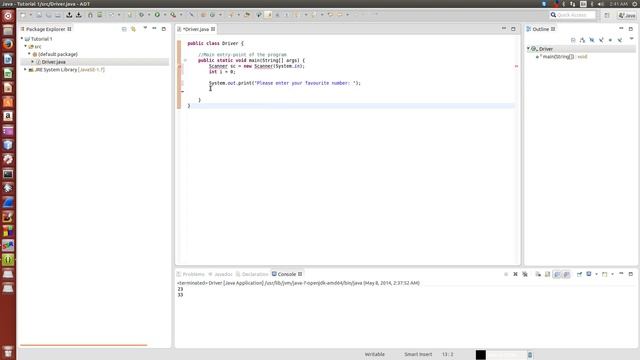
Task: Select Driver.java in Package Explorer
Action: 53,62
